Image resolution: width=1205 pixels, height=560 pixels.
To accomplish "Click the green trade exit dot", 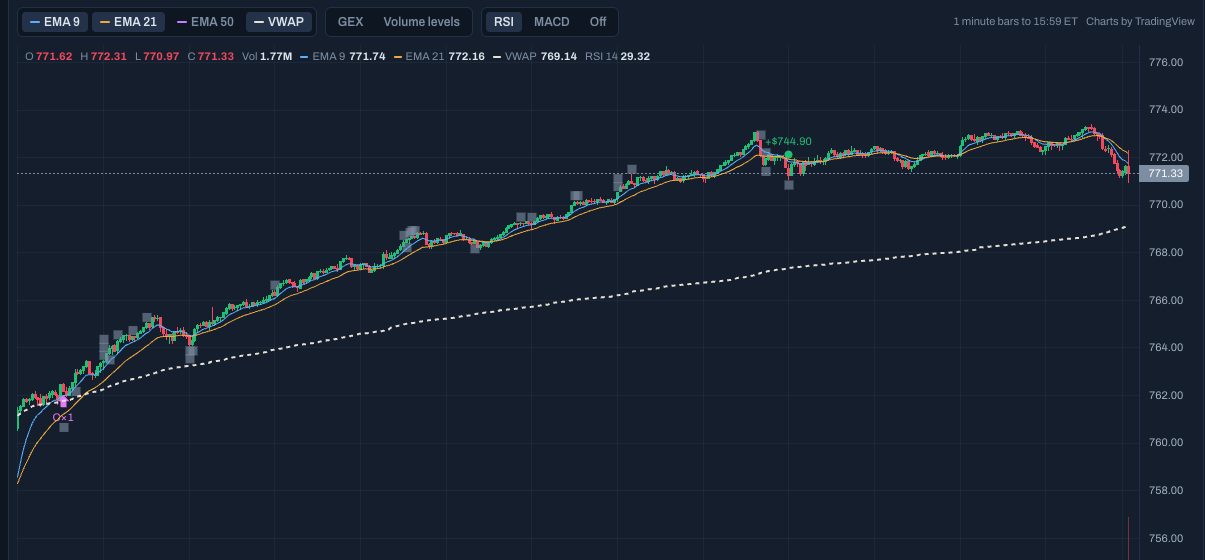I will [x=788, y=155].
